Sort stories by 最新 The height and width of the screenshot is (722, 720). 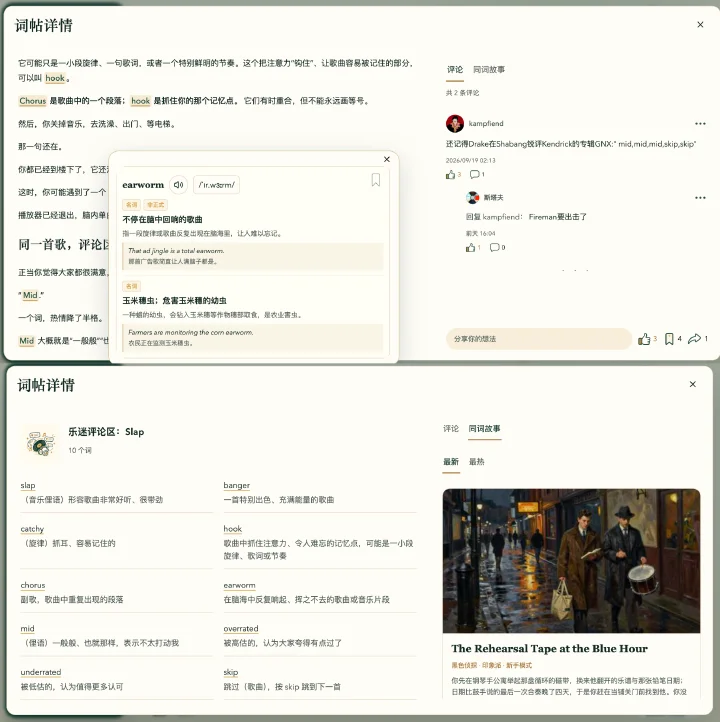[x=451, y=462]
